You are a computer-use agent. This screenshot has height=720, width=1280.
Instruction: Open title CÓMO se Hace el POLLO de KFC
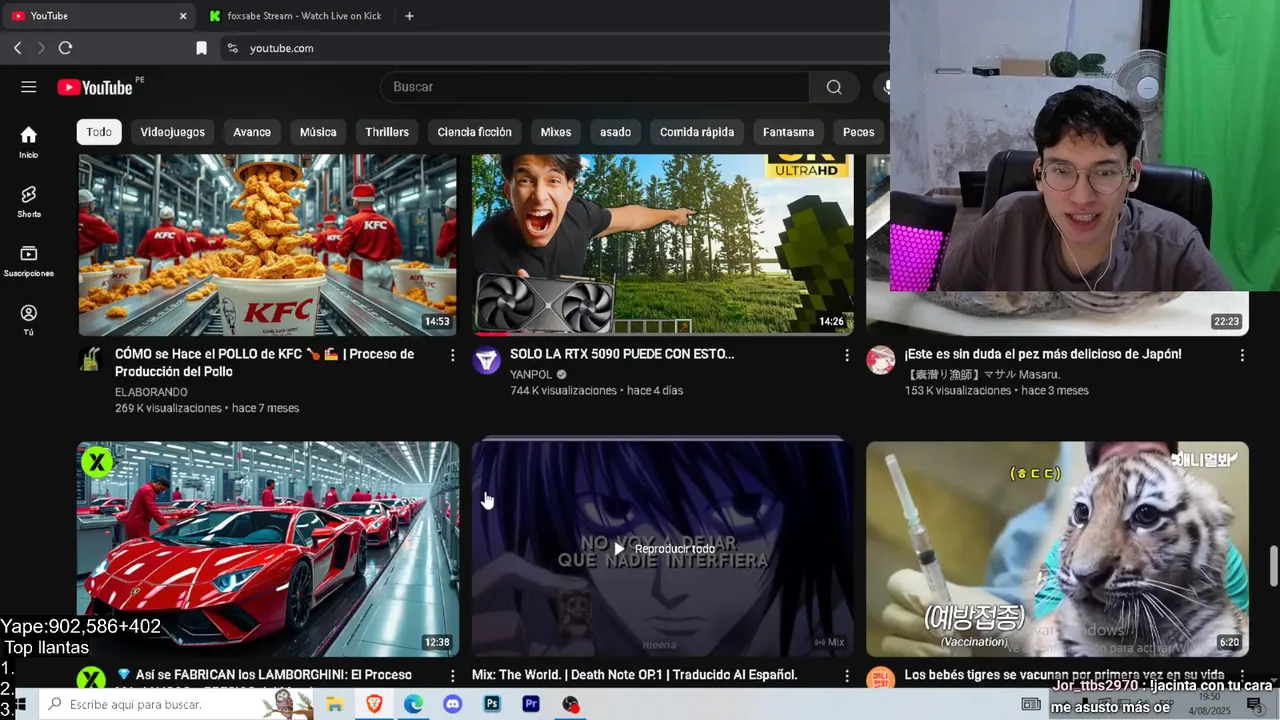(x=264, y=363)
